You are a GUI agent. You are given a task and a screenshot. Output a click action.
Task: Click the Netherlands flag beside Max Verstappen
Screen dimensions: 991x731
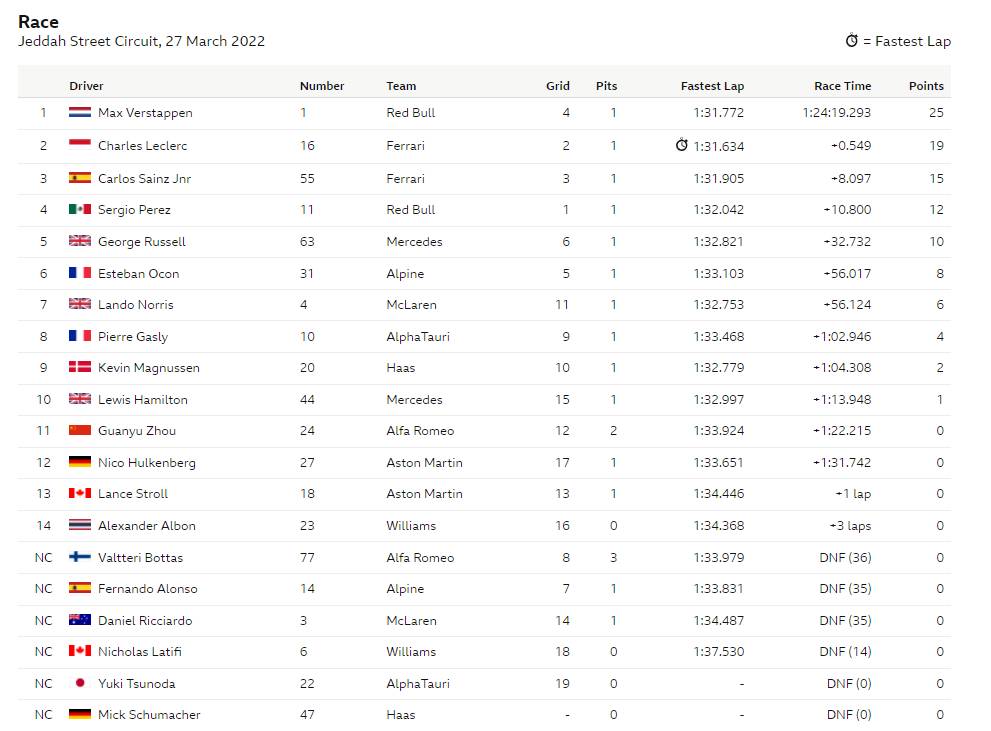80,112
